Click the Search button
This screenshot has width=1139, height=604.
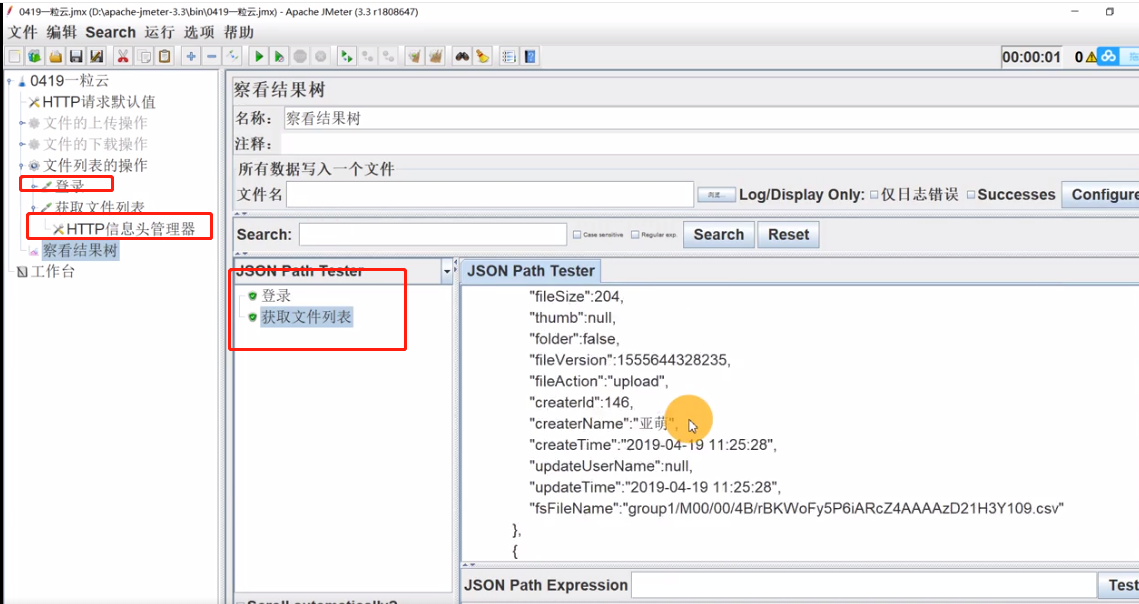pyautogui.click(x=718, y=235)
